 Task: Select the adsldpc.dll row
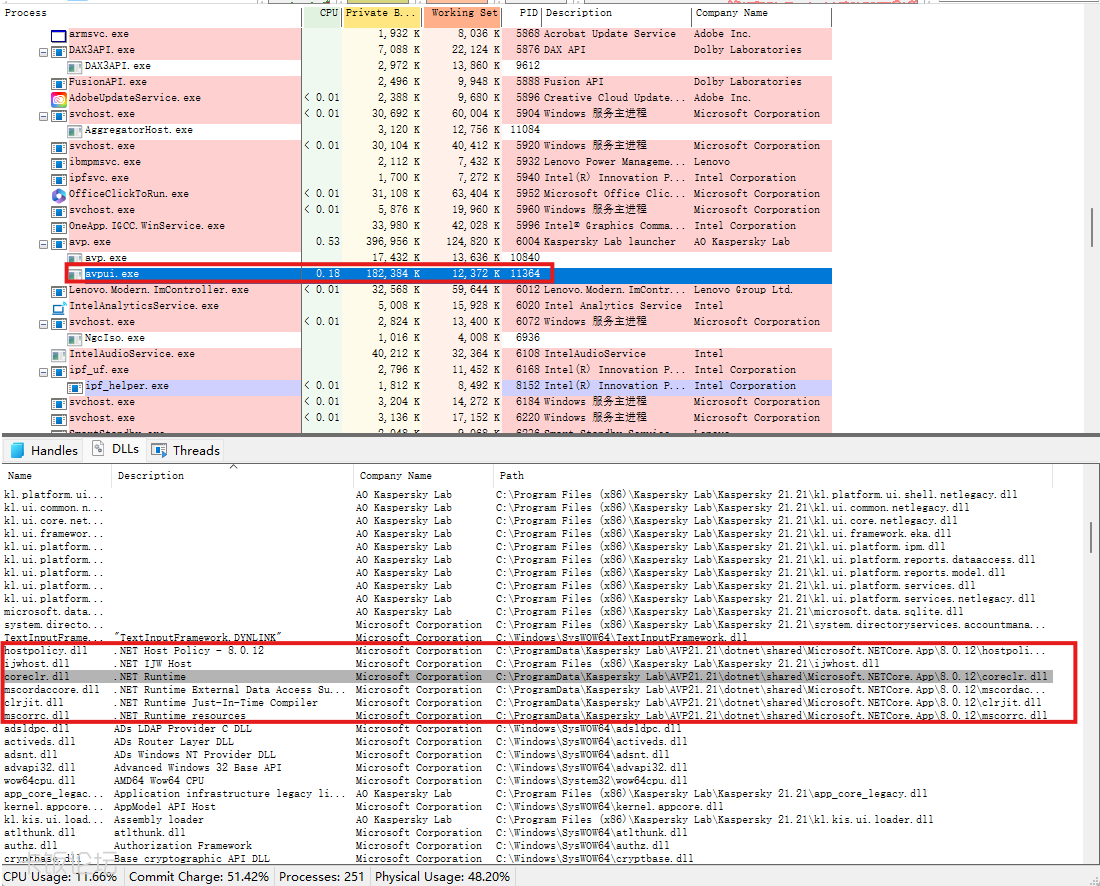point(526,729)
